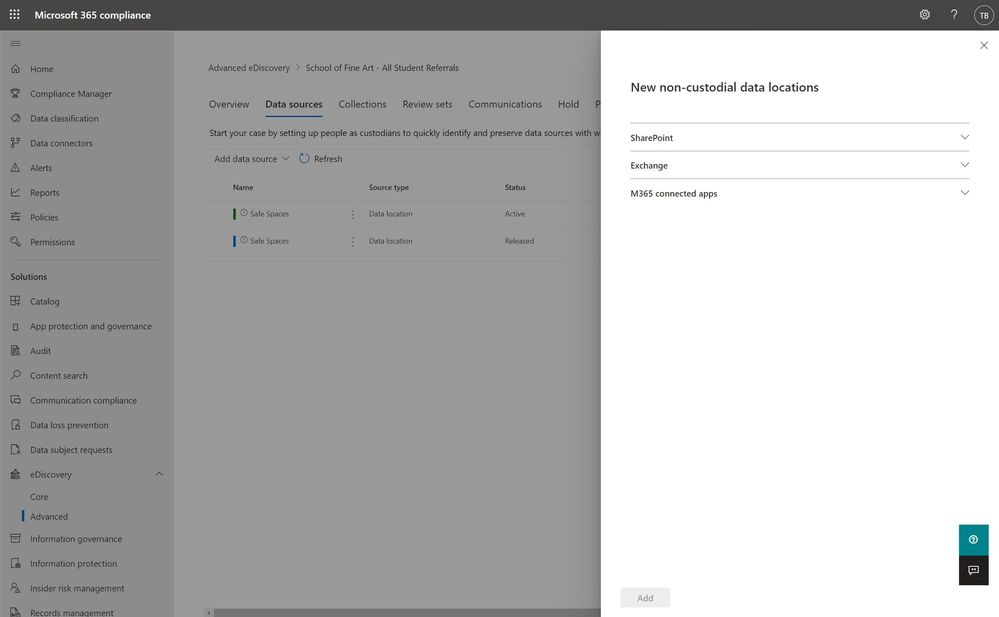The width and height of the screenshot is (999, 617).
Task: Open School of Fine Art breadcrumb
Action: 382,68
